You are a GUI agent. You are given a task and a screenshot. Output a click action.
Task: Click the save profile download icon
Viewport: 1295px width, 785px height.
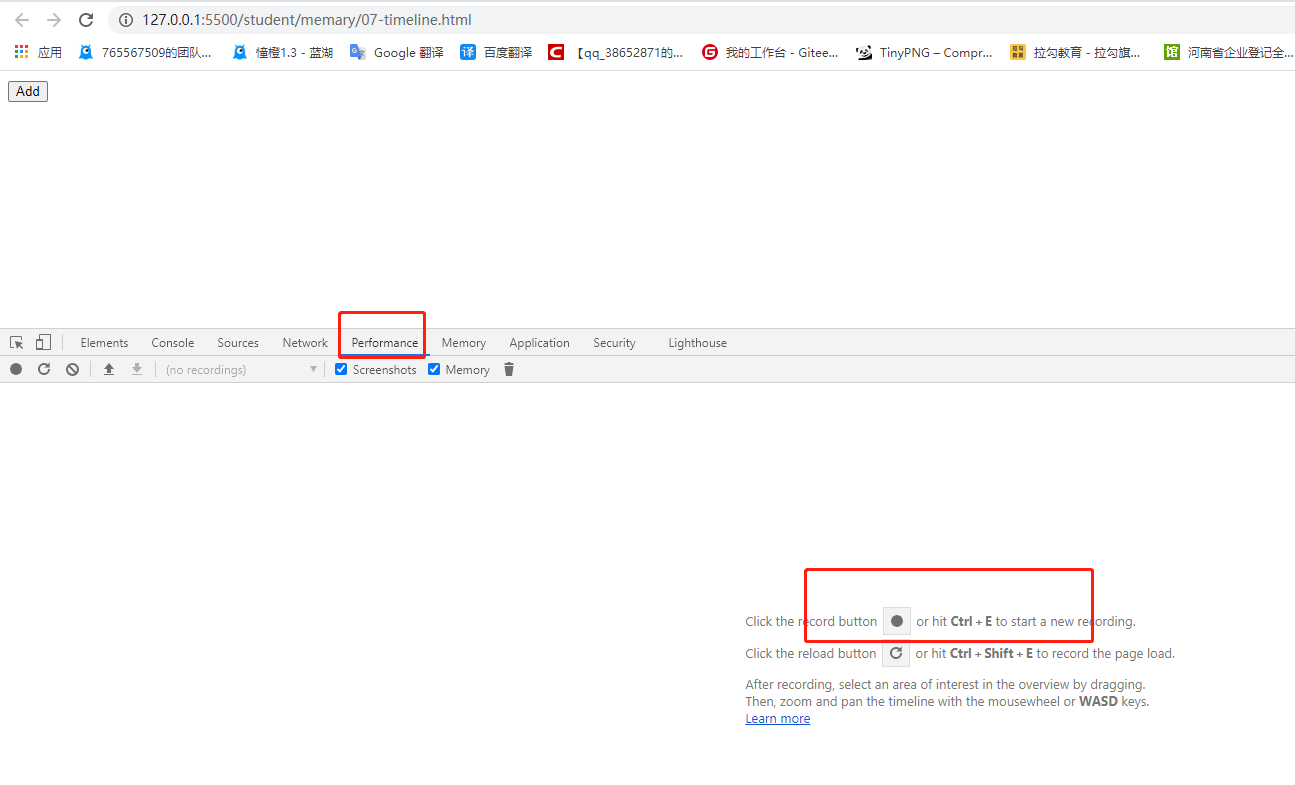(x=137, y=369)
